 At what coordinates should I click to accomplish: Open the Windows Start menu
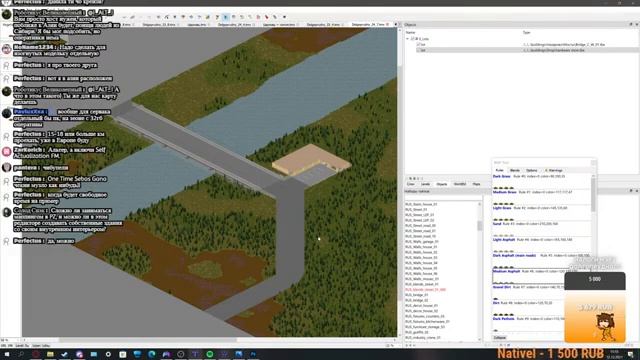(x=7, y=354)
